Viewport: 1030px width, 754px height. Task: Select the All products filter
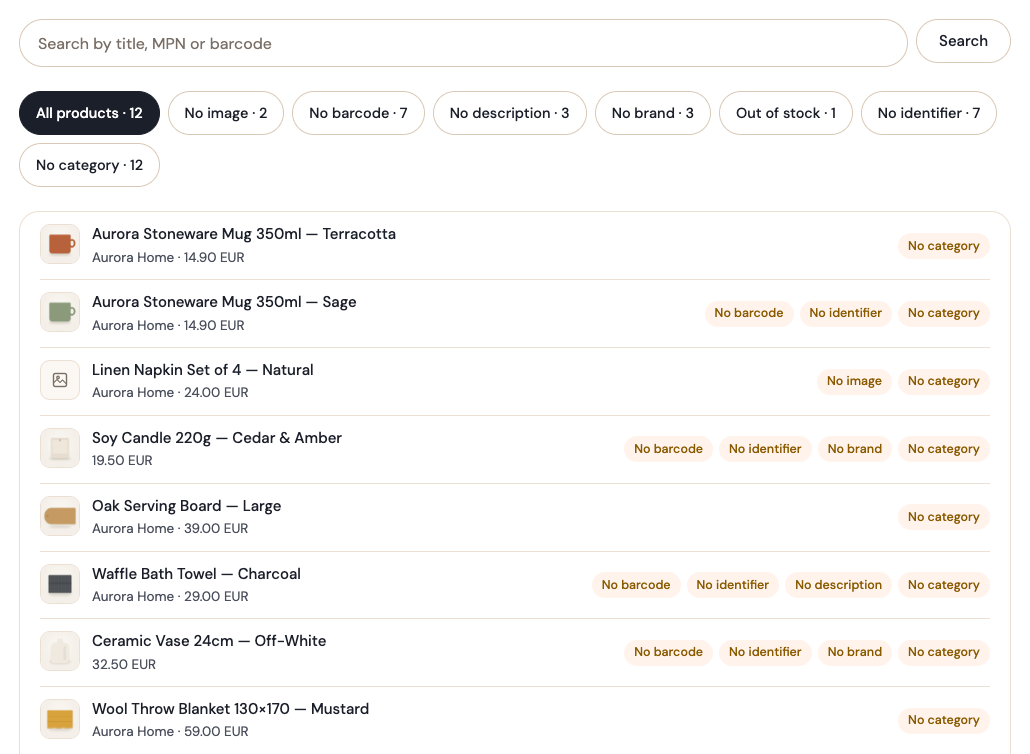tap(89, 113)
